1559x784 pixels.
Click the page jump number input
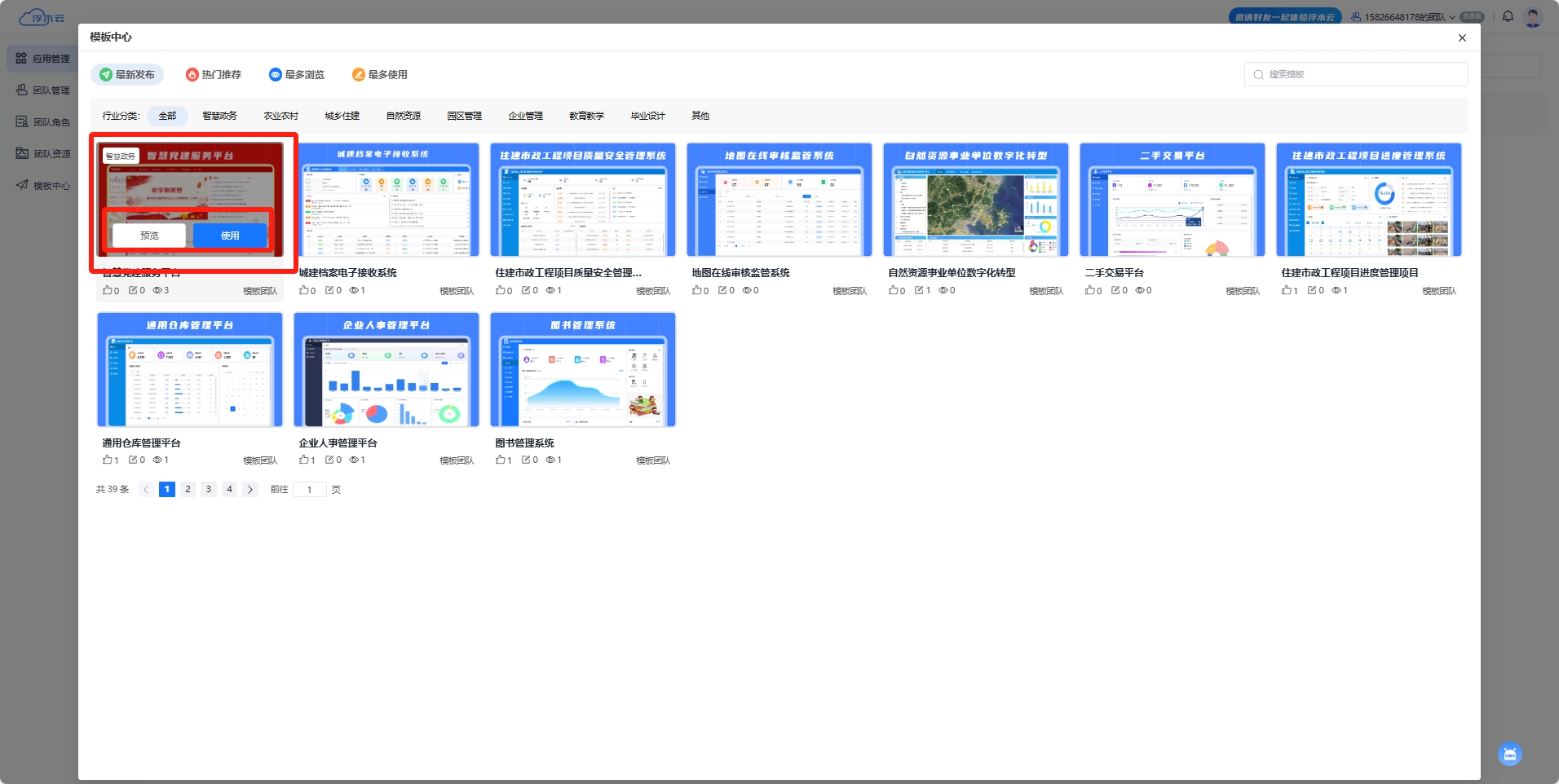310,490
